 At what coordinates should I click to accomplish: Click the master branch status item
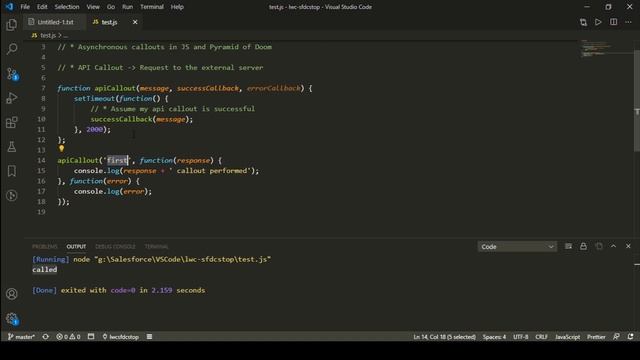(x=21, y=337)
